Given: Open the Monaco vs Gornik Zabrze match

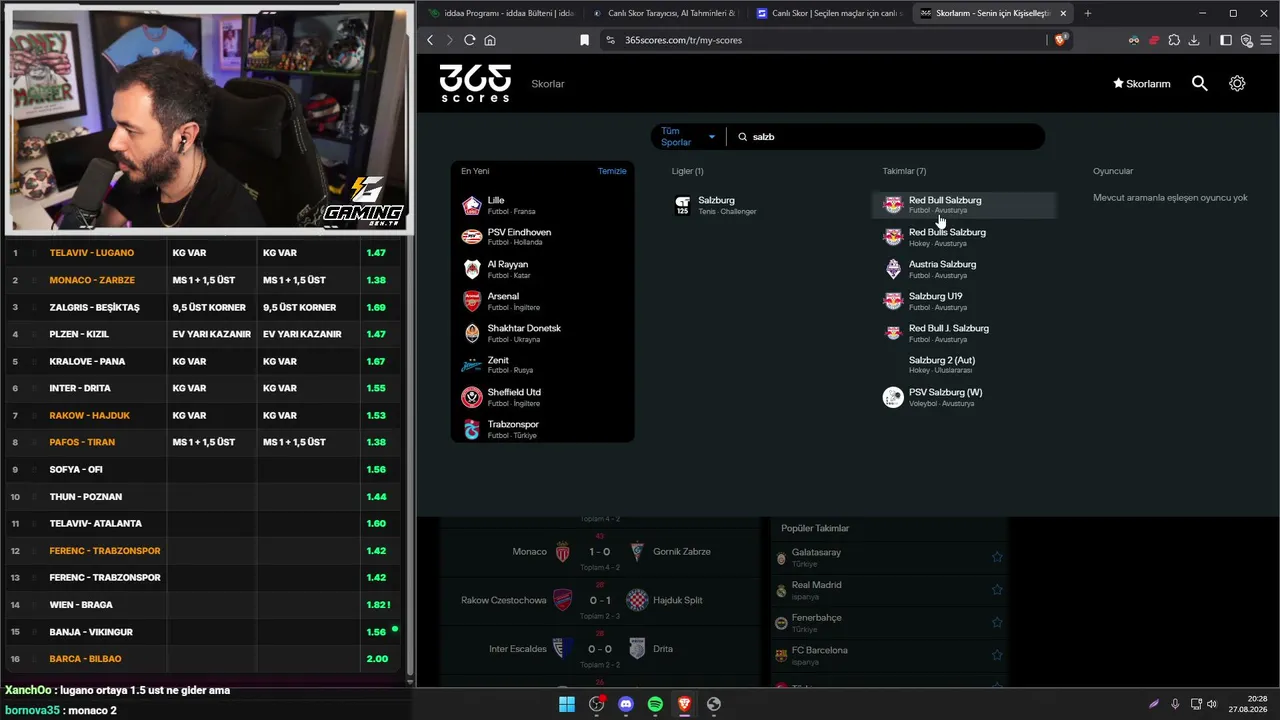Looking at the screenshot, I should pos(599,552).
